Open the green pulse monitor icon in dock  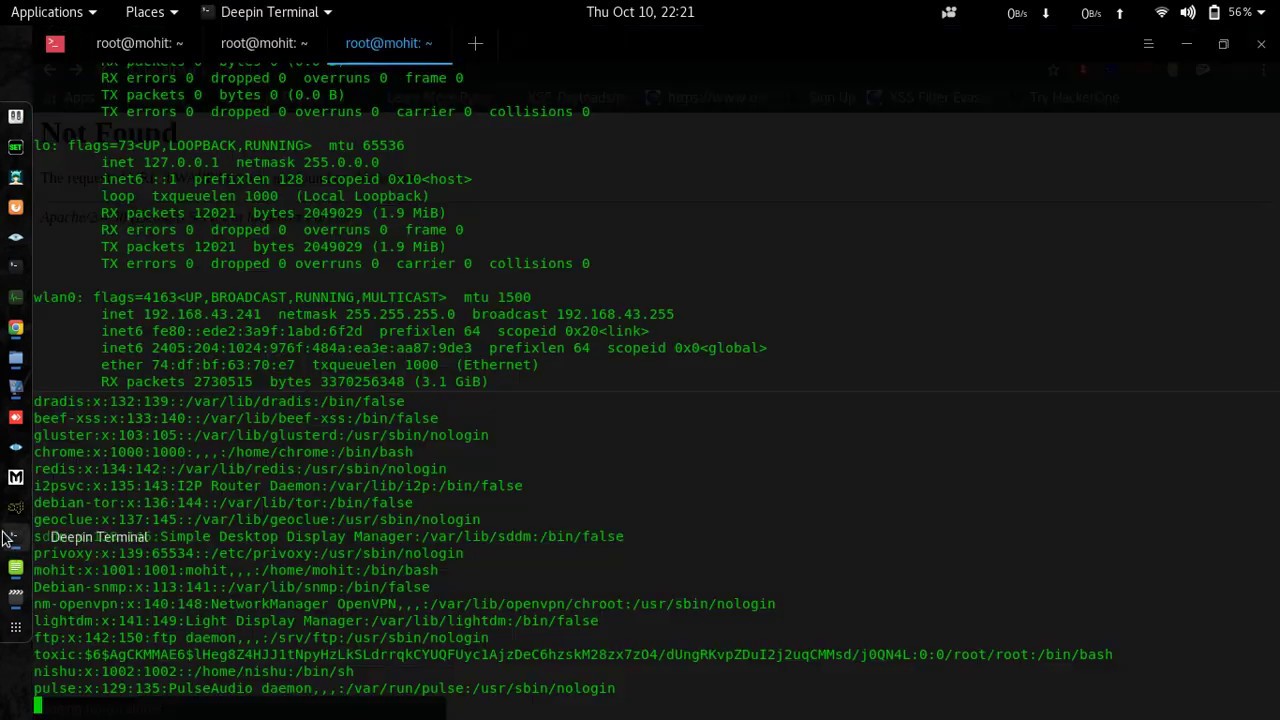click(16, 297)
